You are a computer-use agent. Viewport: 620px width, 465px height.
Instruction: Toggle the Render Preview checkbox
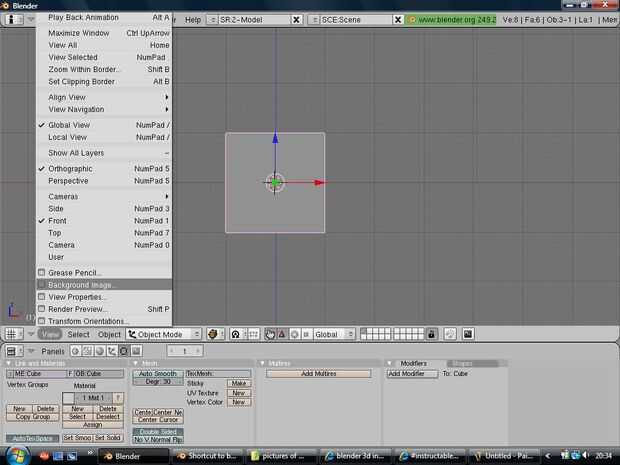click(x=41, y=309)
